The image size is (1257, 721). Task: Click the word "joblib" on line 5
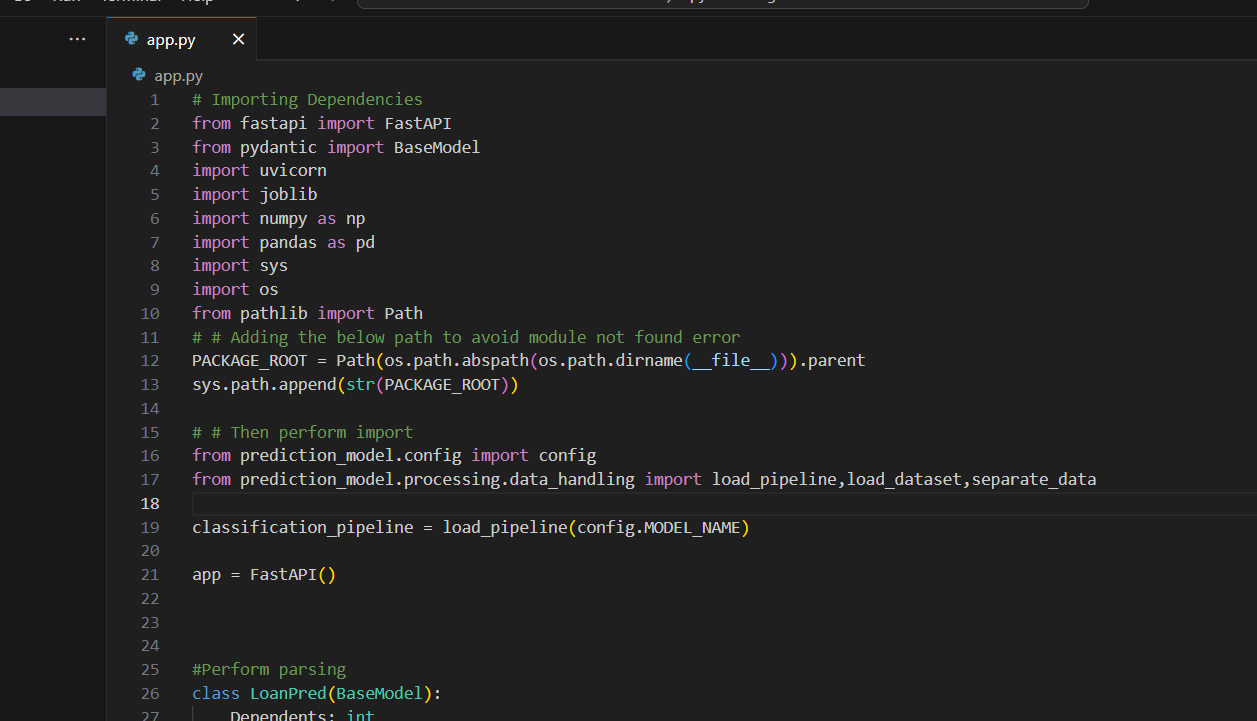point(288,194)
